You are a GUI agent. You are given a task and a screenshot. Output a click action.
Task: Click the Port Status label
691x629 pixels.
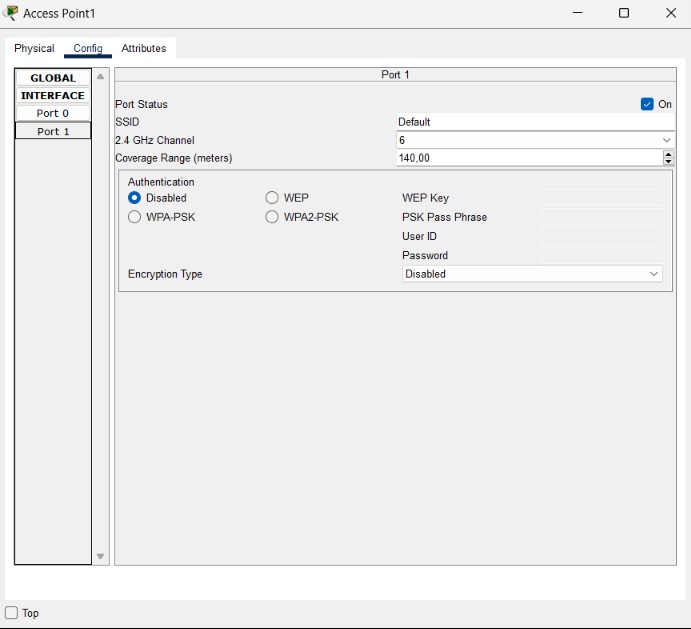(x=141, y=104)
